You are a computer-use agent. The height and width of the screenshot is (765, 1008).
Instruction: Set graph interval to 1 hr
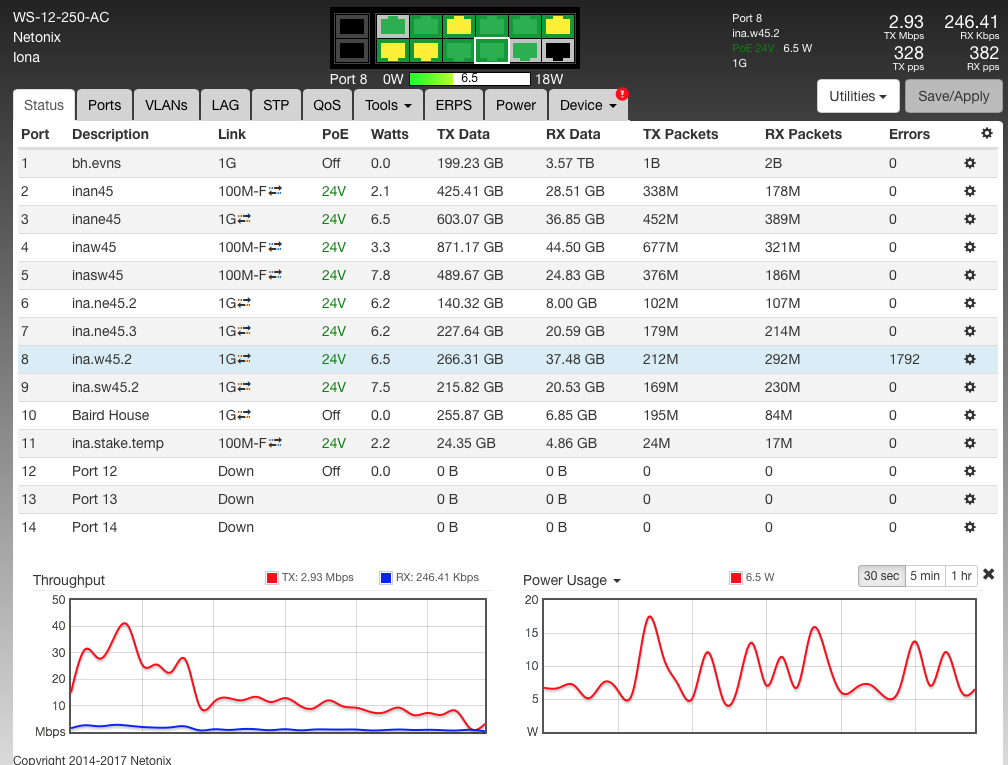click(x=961, y=576)
